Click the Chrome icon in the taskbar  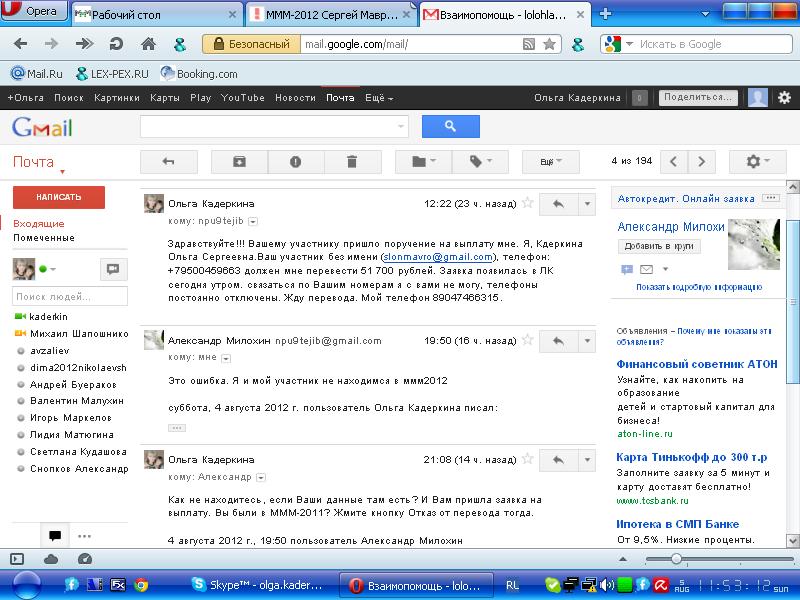click(141, 585)
